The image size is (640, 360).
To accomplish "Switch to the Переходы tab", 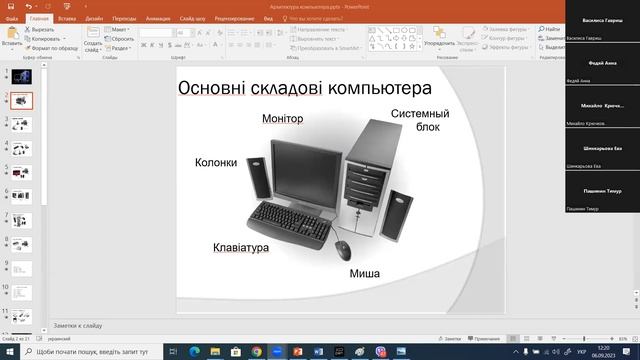I will (x=124, y=19).
